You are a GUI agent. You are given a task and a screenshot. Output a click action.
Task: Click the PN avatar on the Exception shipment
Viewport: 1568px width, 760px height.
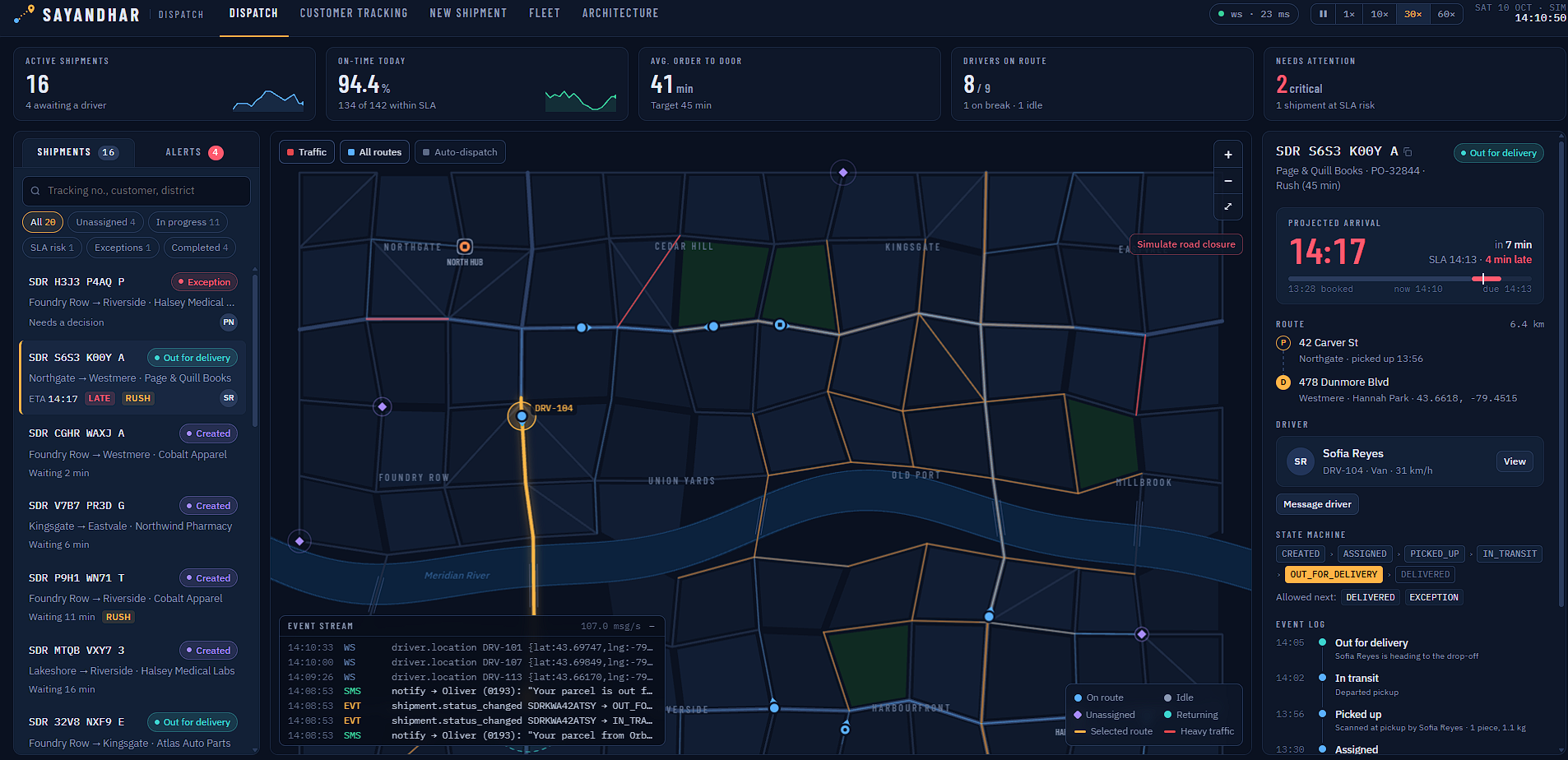point(229,322)
